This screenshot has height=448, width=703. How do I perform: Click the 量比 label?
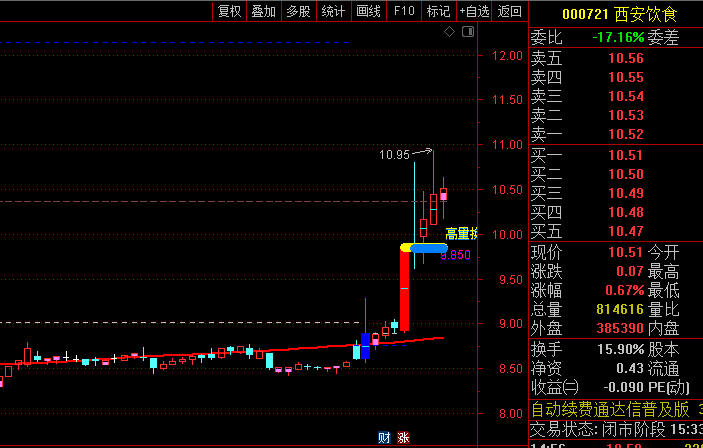pos(663,309)
